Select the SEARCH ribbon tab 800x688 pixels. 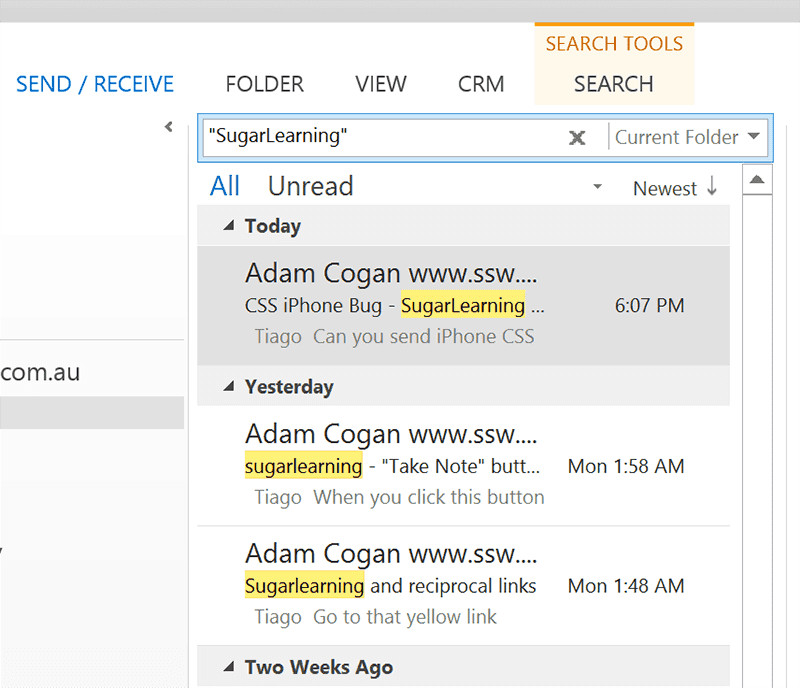click(x=613, y=84)
